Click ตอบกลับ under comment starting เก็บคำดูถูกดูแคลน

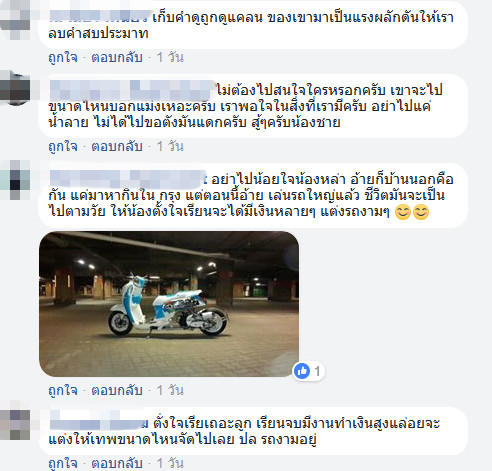point(117,58)
